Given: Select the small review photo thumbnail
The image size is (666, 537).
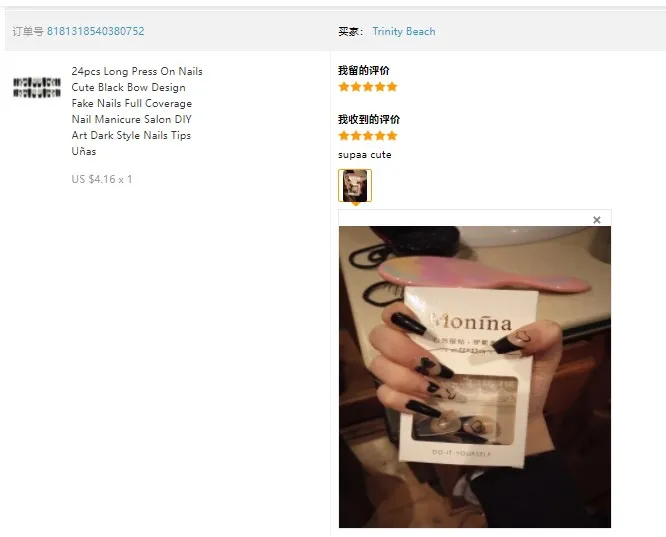Looking at the screenshot, I should coord(355,186).
